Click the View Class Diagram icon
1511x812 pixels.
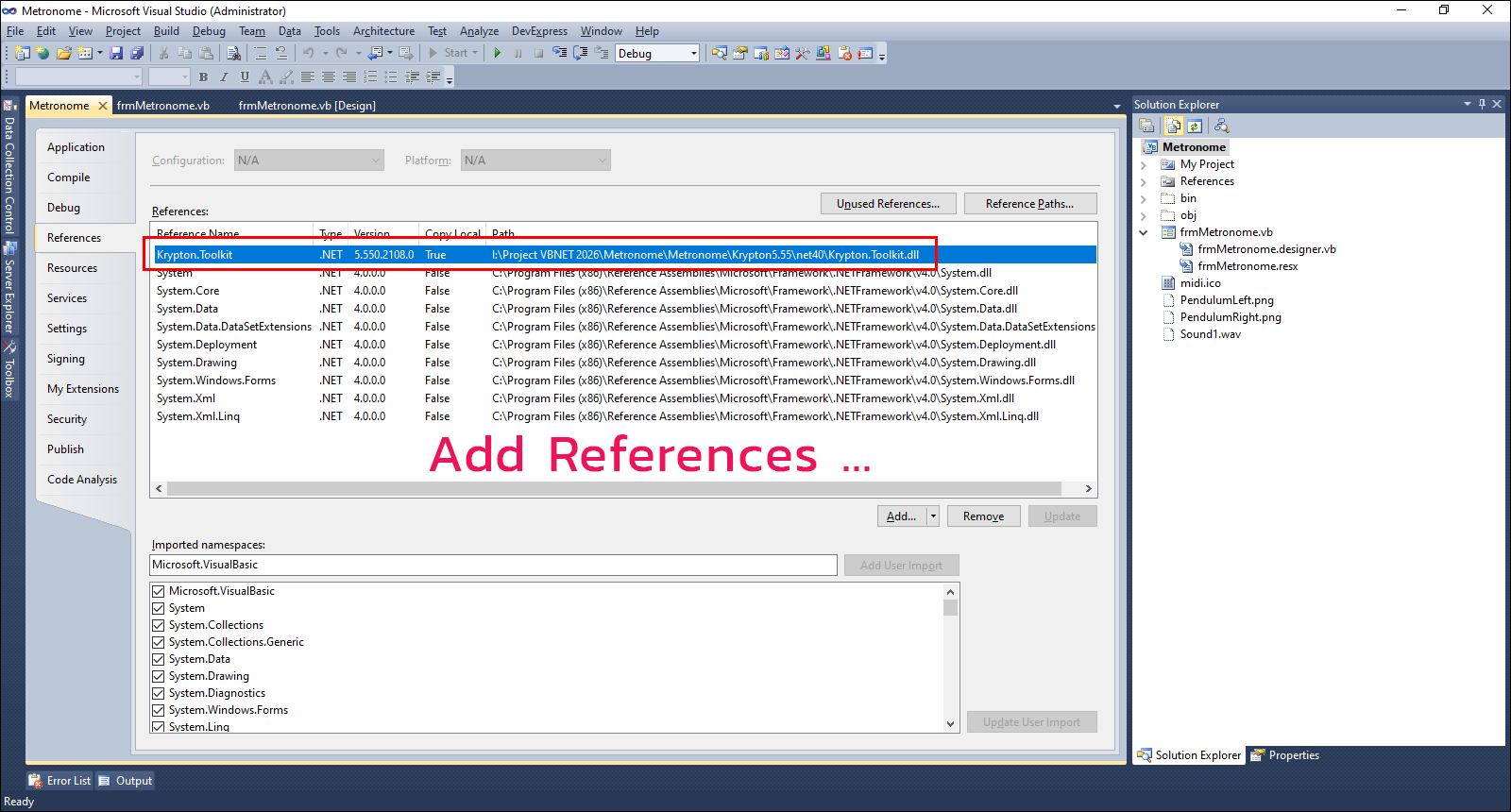[x=1221, y=126]
